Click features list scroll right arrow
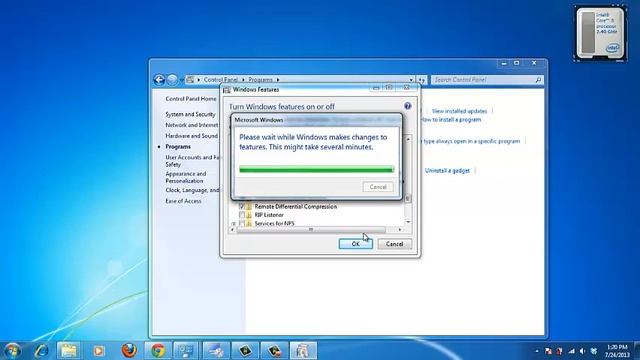Viewport: 640px width, 360px height. [400, 230]
